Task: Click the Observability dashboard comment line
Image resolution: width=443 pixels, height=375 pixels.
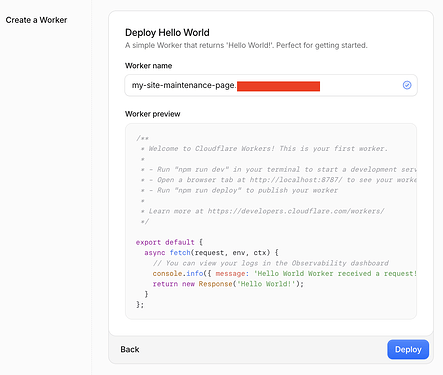Action: pyautogui.click(x=271, y=263)
